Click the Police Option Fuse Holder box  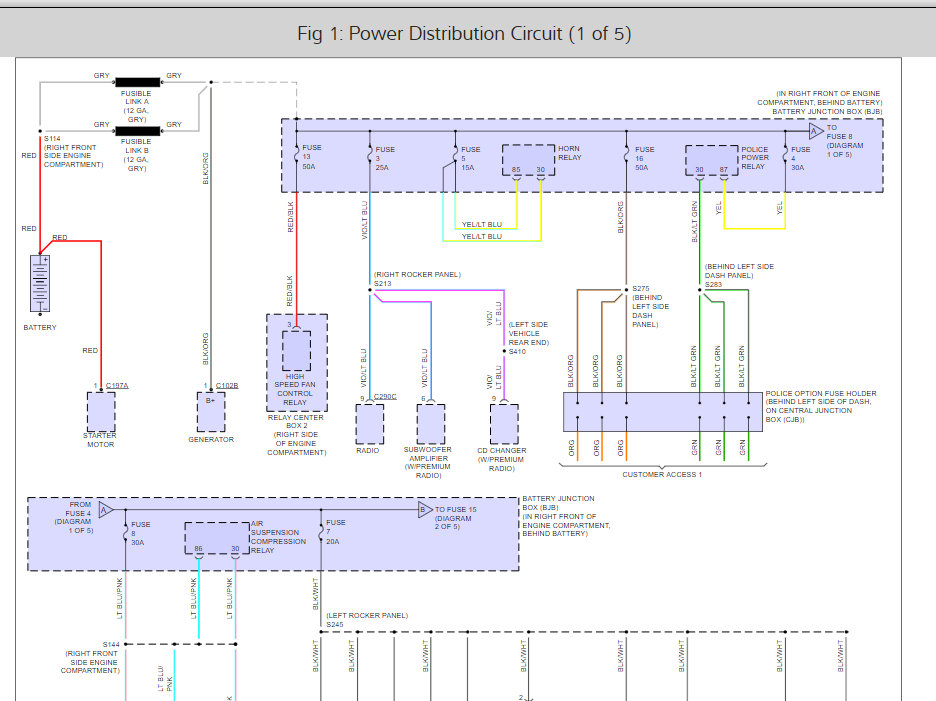pos(663,412)
